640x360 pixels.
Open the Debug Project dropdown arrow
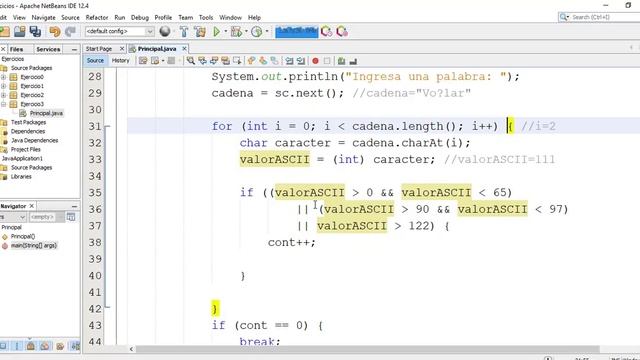[x=246, y=31]
